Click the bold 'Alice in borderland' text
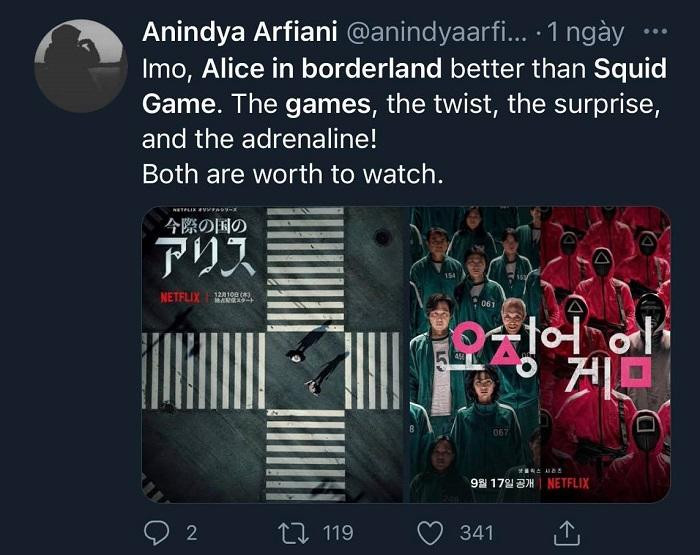This screenshot has width=700, height=555. coord(321,69)
